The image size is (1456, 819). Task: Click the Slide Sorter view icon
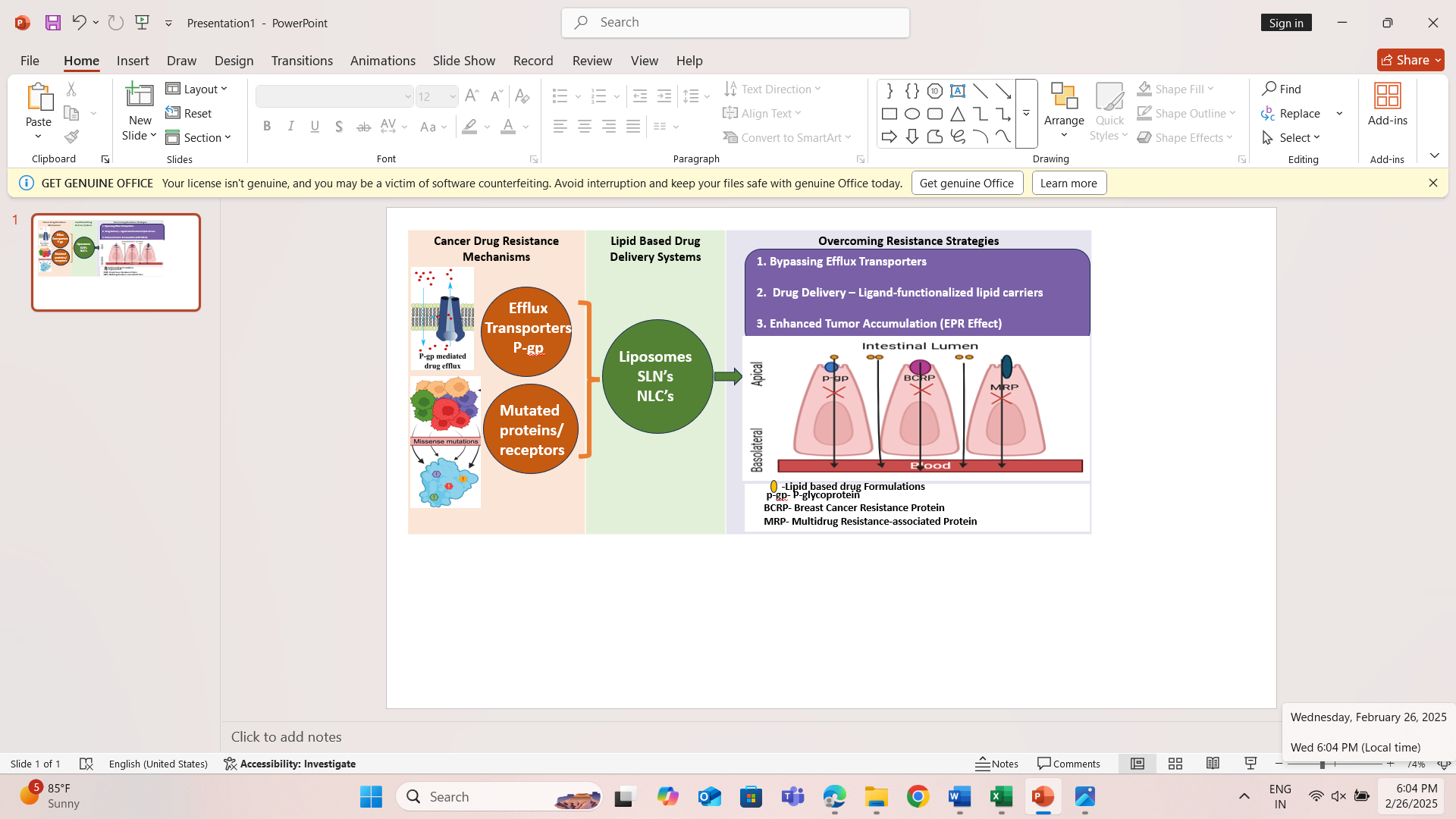pyautogui.click(x=1175, y=764)
